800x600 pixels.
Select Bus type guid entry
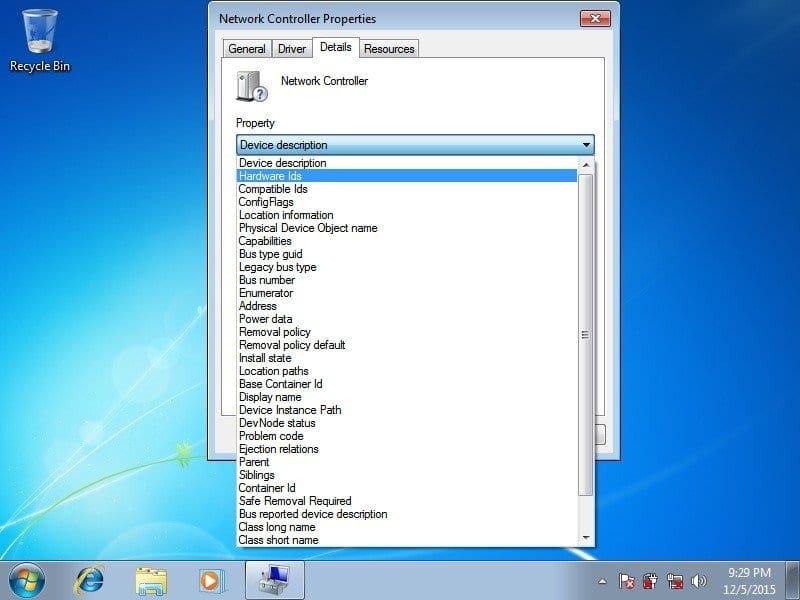click(x=407, y=254)
